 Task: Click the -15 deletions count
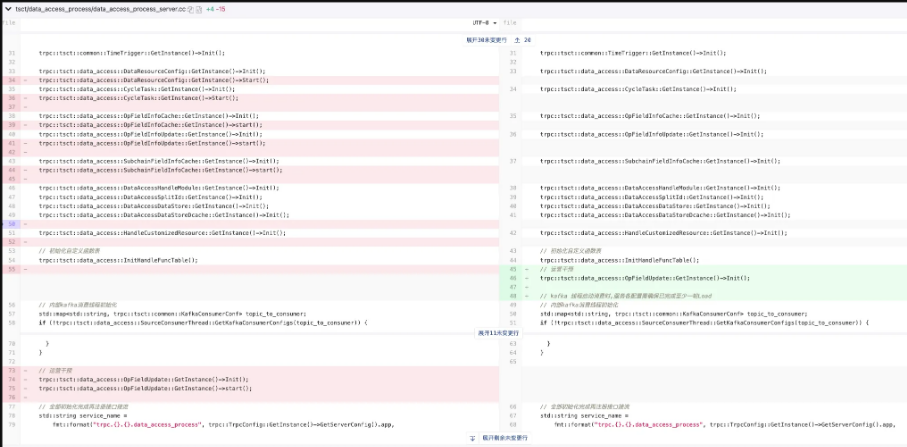coord(220,10)
